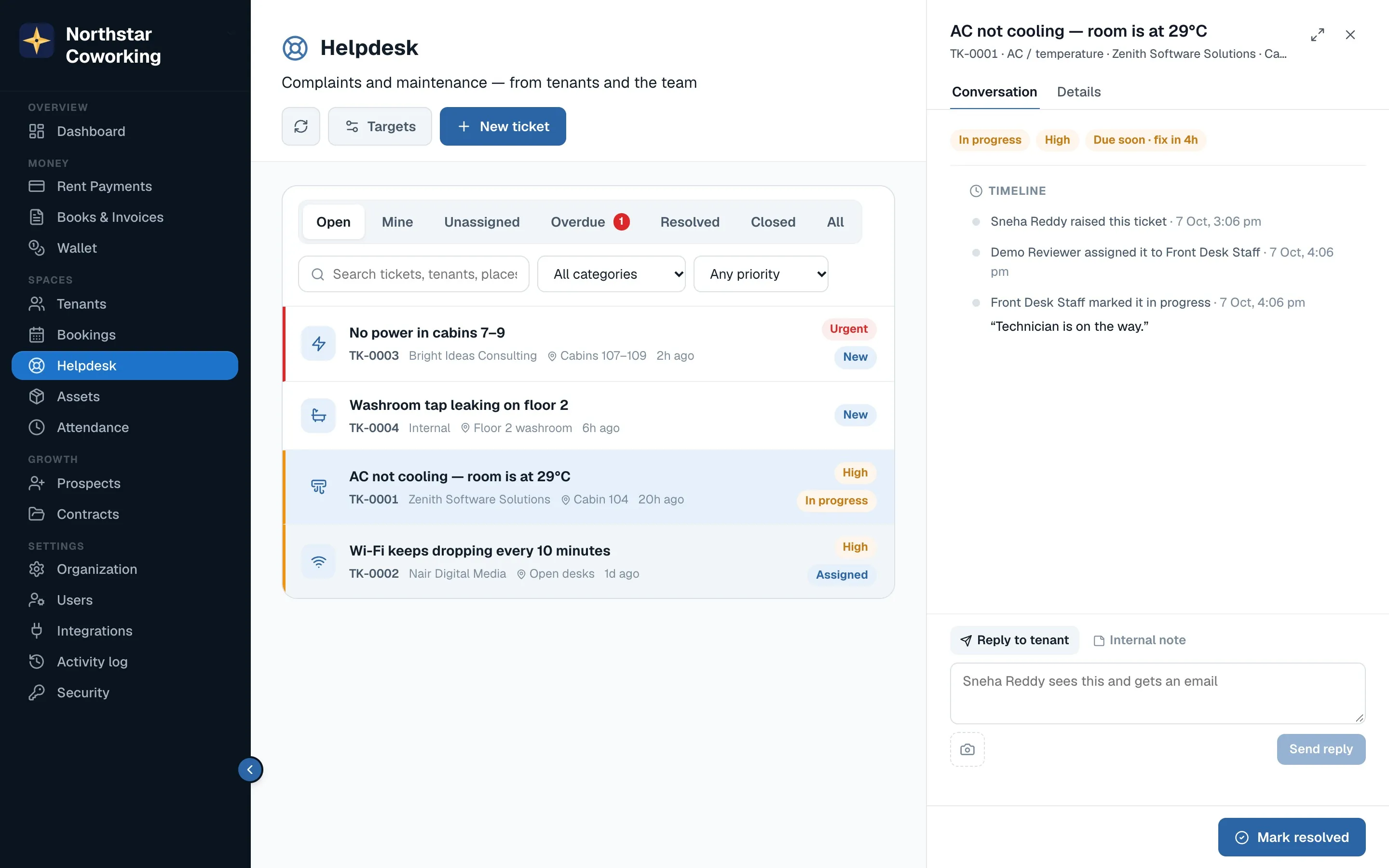Image resolution: width=1389 pixels, height=868 pixels.
Task: Open Bookings from the sidebar
Action: 125,335
